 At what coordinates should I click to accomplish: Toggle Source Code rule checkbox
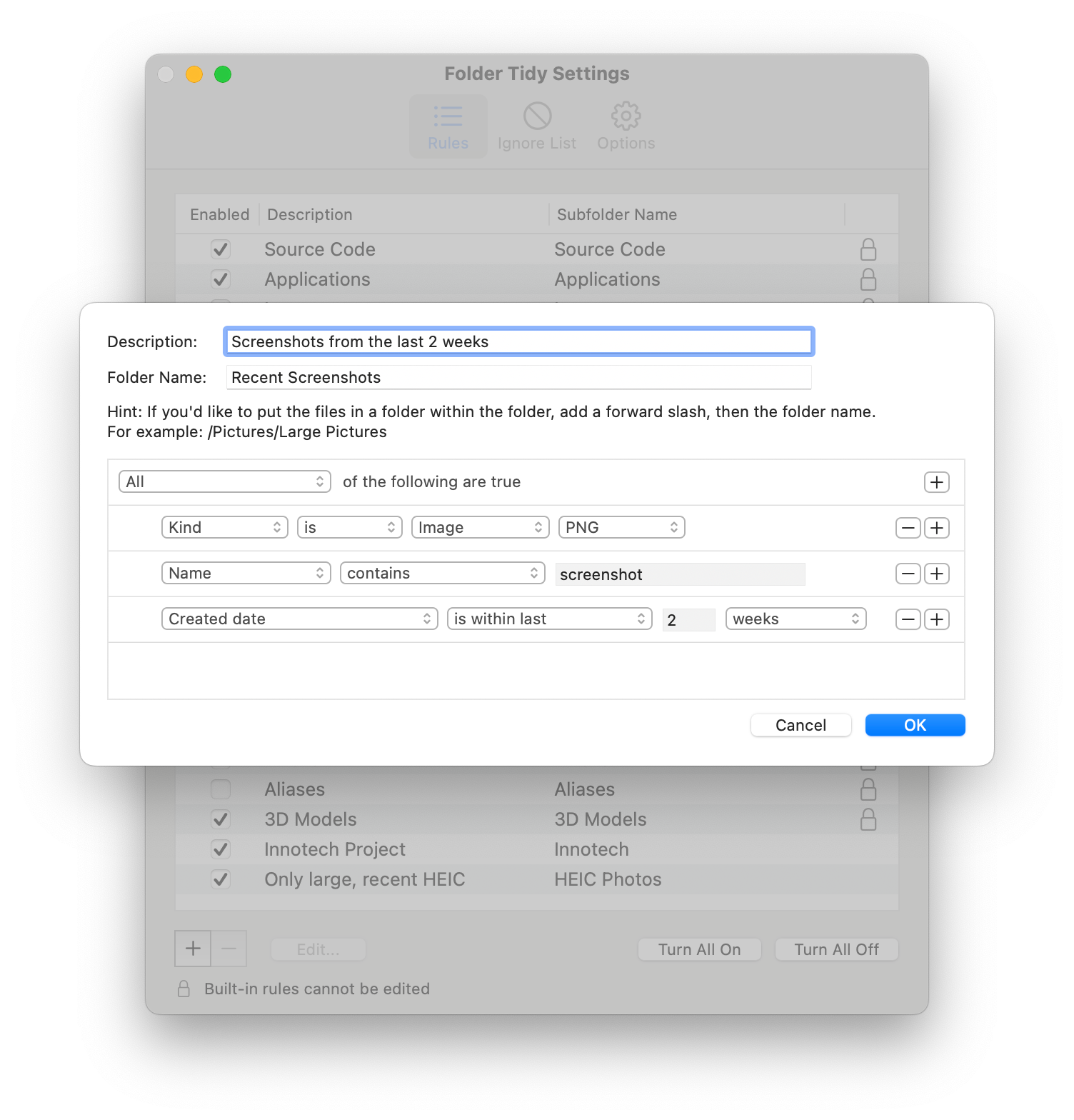[221, 249]
